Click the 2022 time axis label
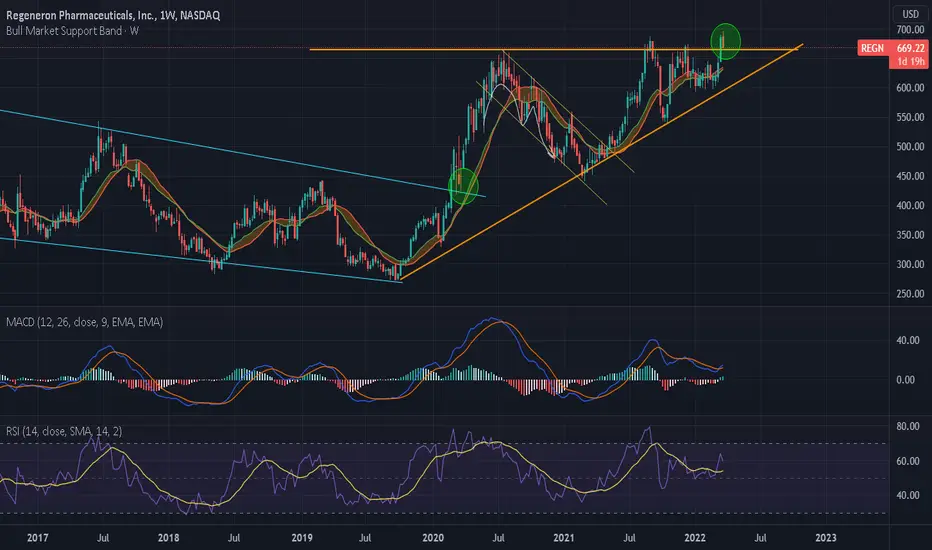 695,538
